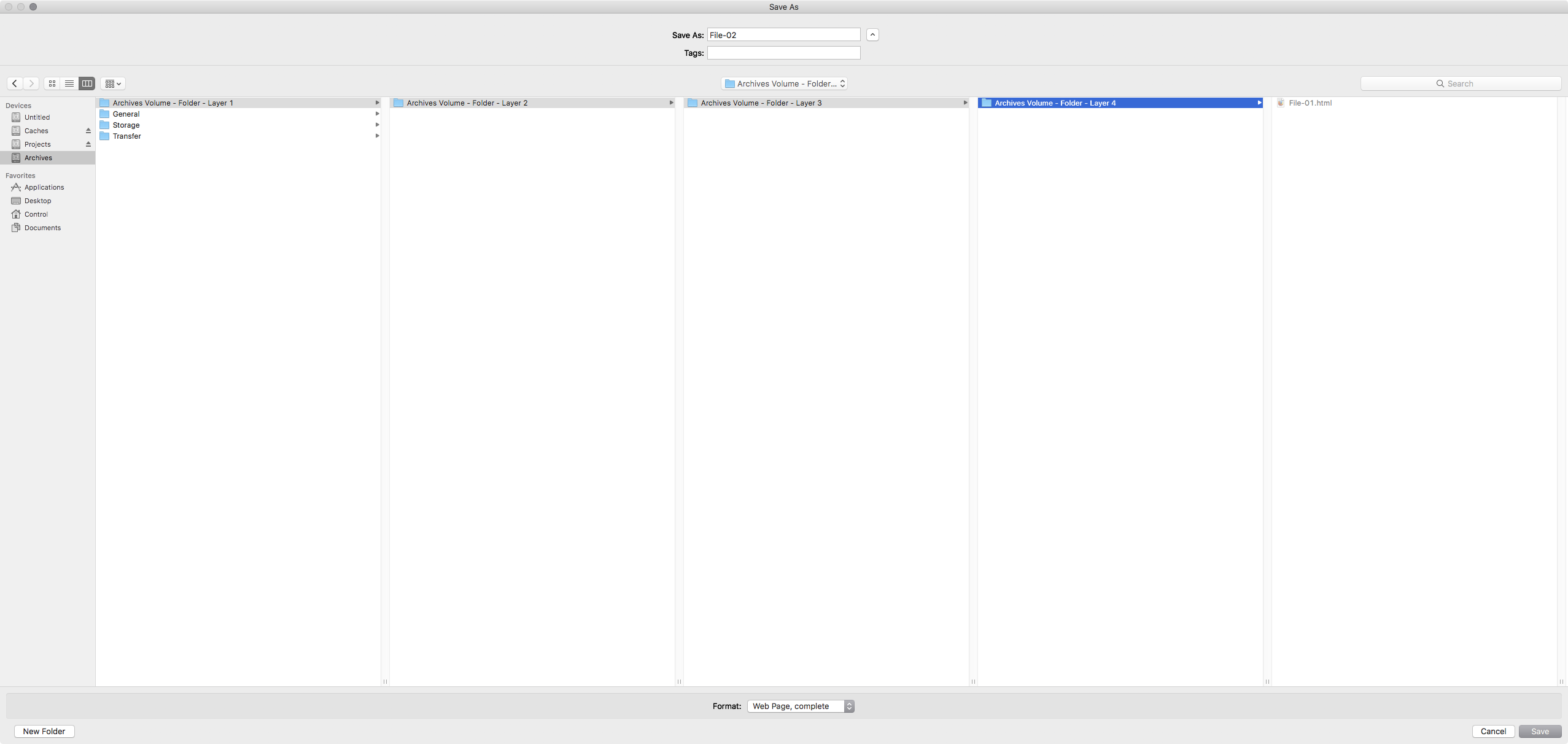
Task: Open the Archives Volume path popup
Action: 784,83
